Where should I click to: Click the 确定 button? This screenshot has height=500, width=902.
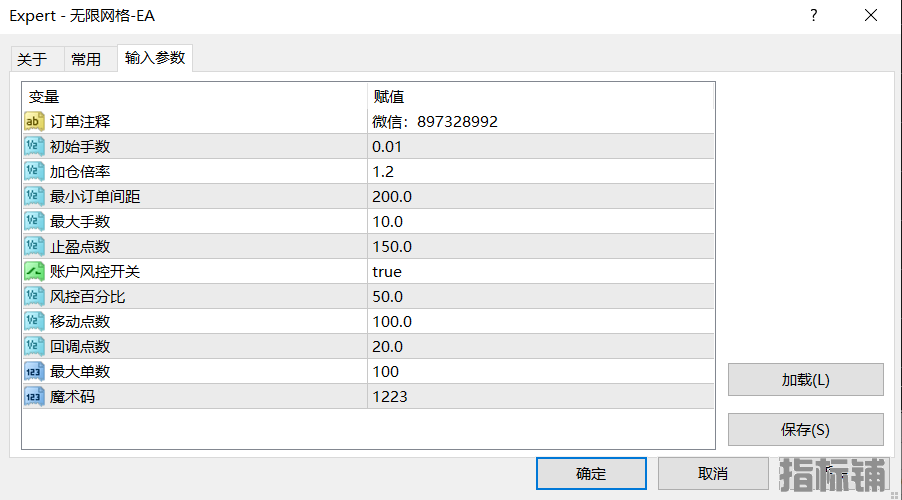tap(591, 474)
